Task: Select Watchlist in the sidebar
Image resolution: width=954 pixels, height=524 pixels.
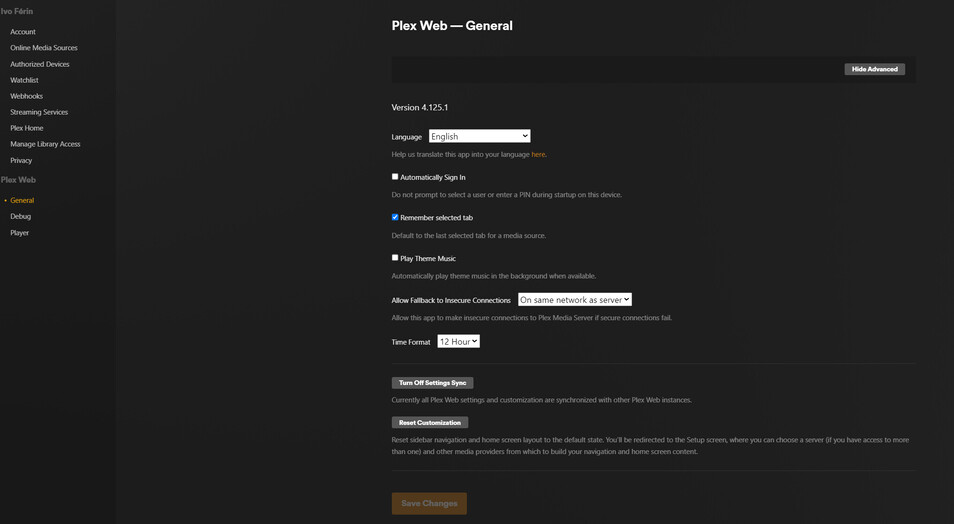Action: tap(24, 80)
